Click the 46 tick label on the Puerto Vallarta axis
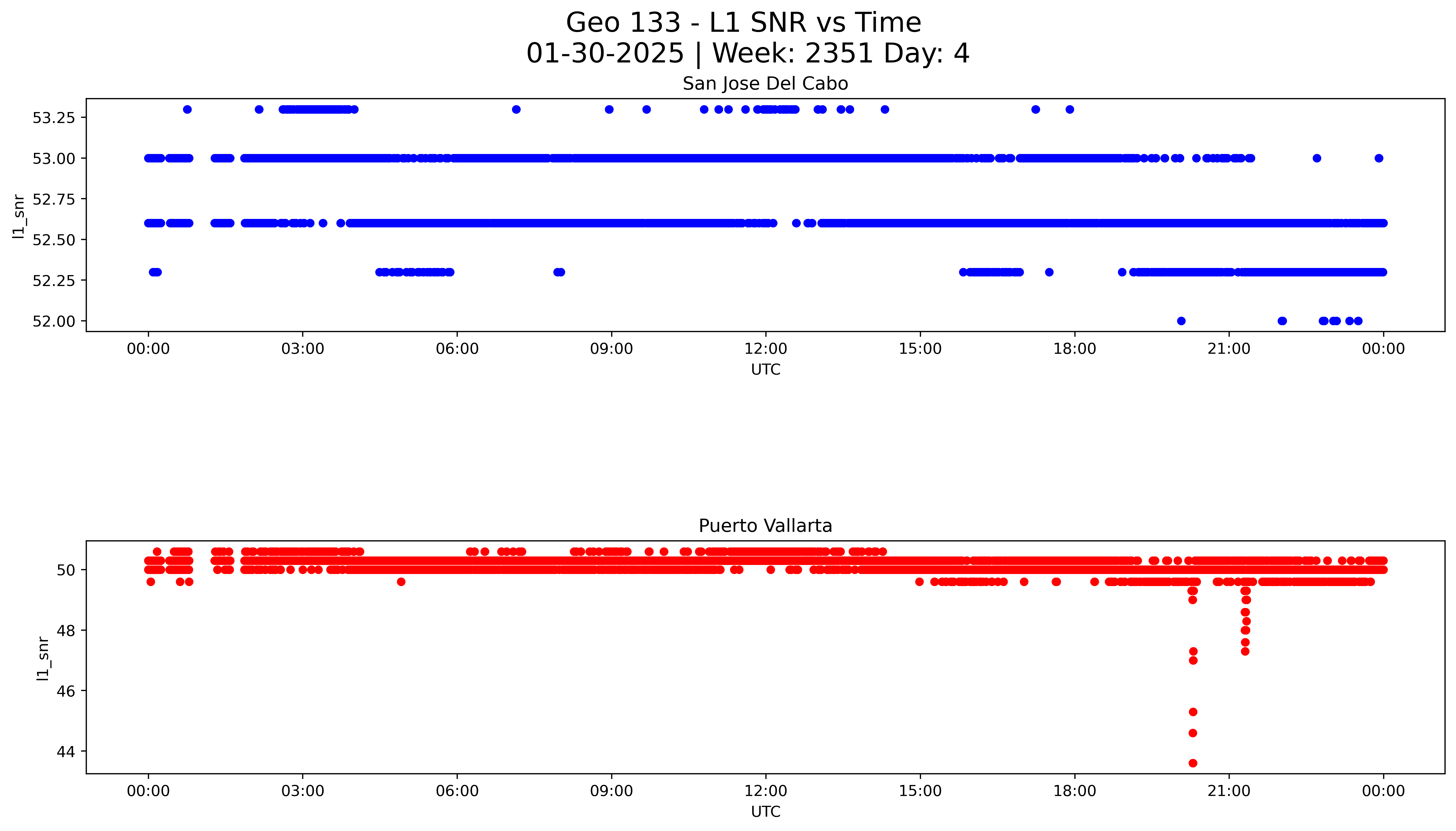The width and height of the screenshot is (1456, 831). [66, 691]
